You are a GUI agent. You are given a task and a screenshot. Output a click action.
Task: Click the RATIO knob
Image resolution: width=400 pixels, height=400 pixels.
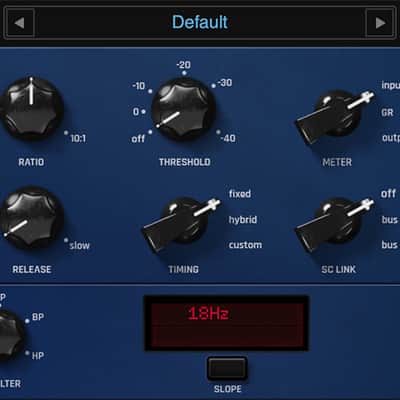click(32, 108)
